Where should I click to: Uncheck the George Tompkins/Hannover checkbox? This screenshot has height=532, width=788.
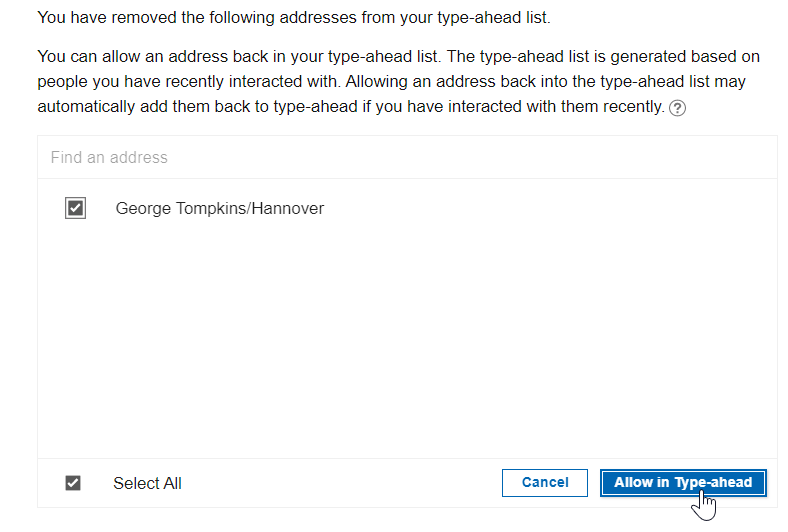[75, 208]
